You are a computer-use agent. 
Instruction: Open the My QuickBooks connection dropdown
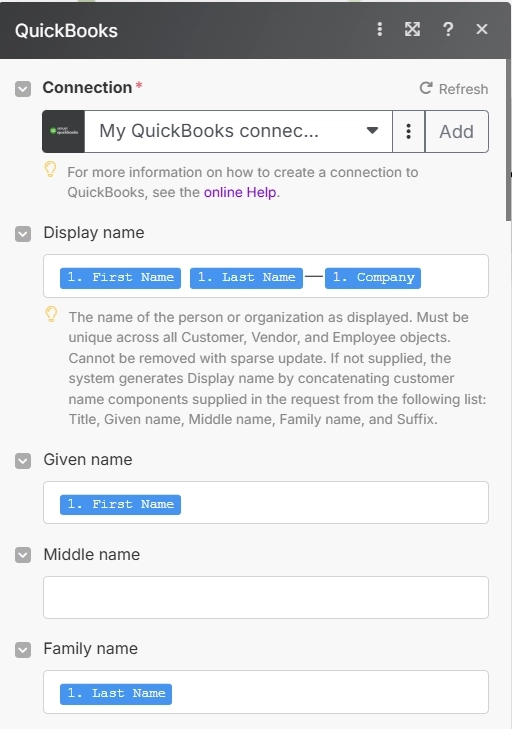238,131
